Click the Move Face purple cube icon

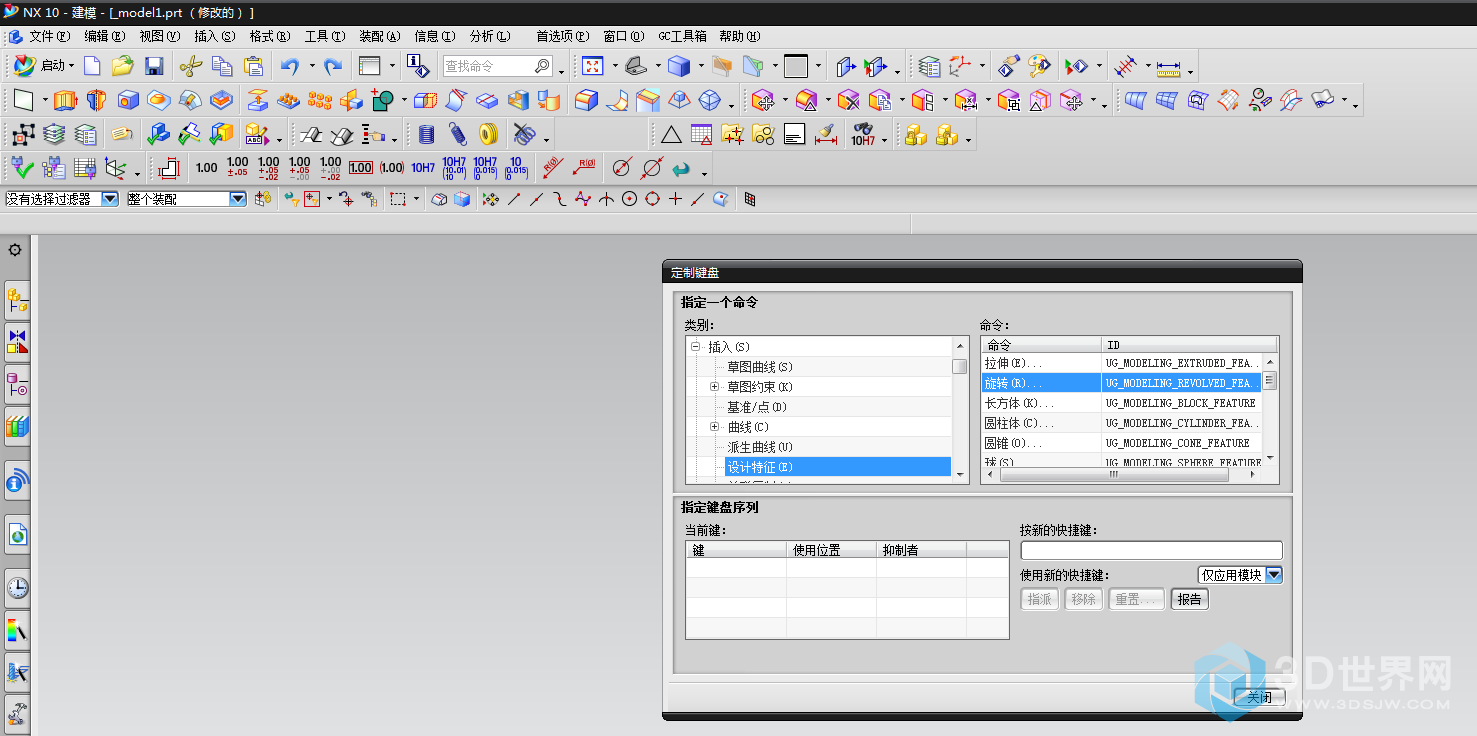coord(763,100)
